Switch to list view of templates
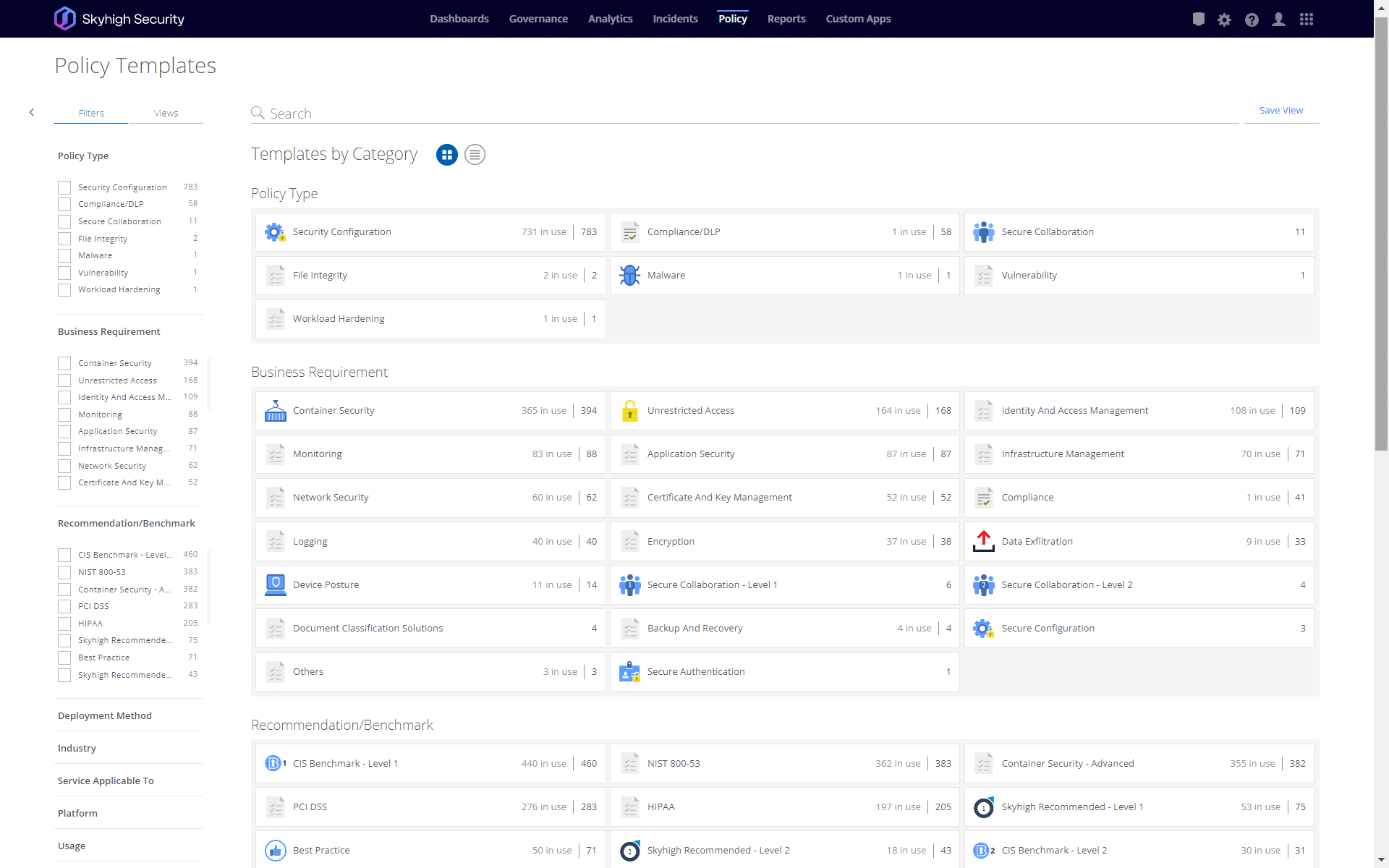Screen dimensions: 1389x868 point(475,155)
